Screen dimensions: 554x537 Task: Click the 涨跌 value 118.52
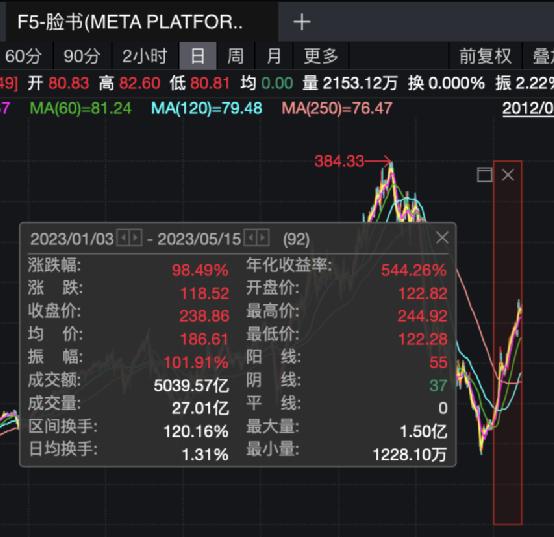click(205, 294)
